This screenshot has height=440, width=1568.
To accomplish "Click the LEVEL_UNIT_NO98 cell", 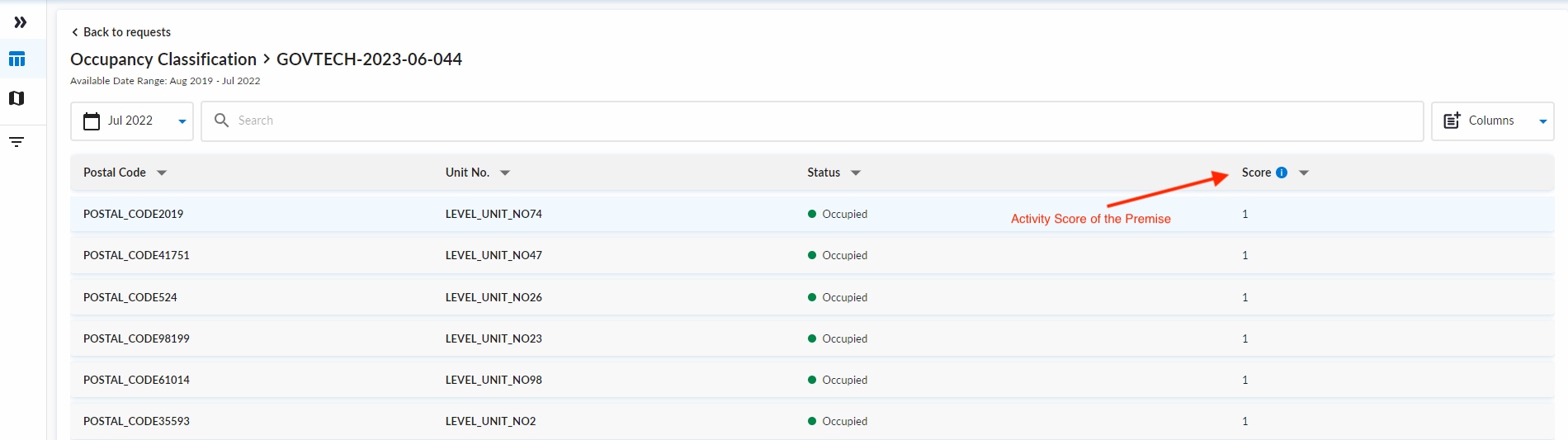I will click(494, 380).
